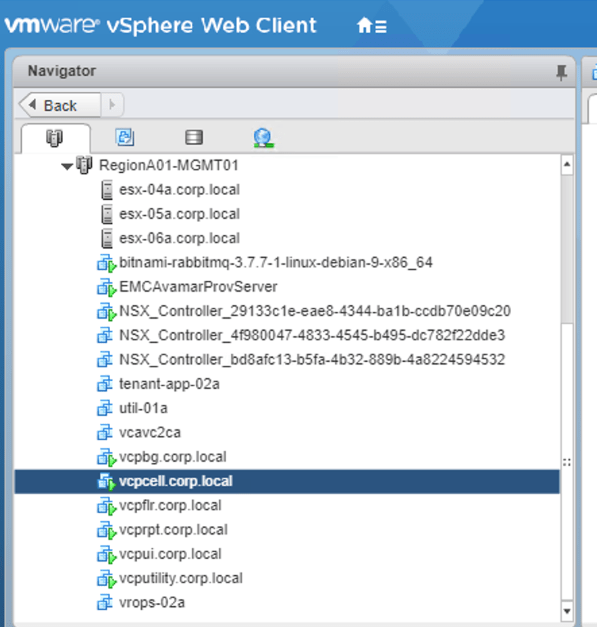Image resolution: width=597 pixels, height=627 pixels.
Task: Select util-01a VM
Action: (x=143, y=408)
